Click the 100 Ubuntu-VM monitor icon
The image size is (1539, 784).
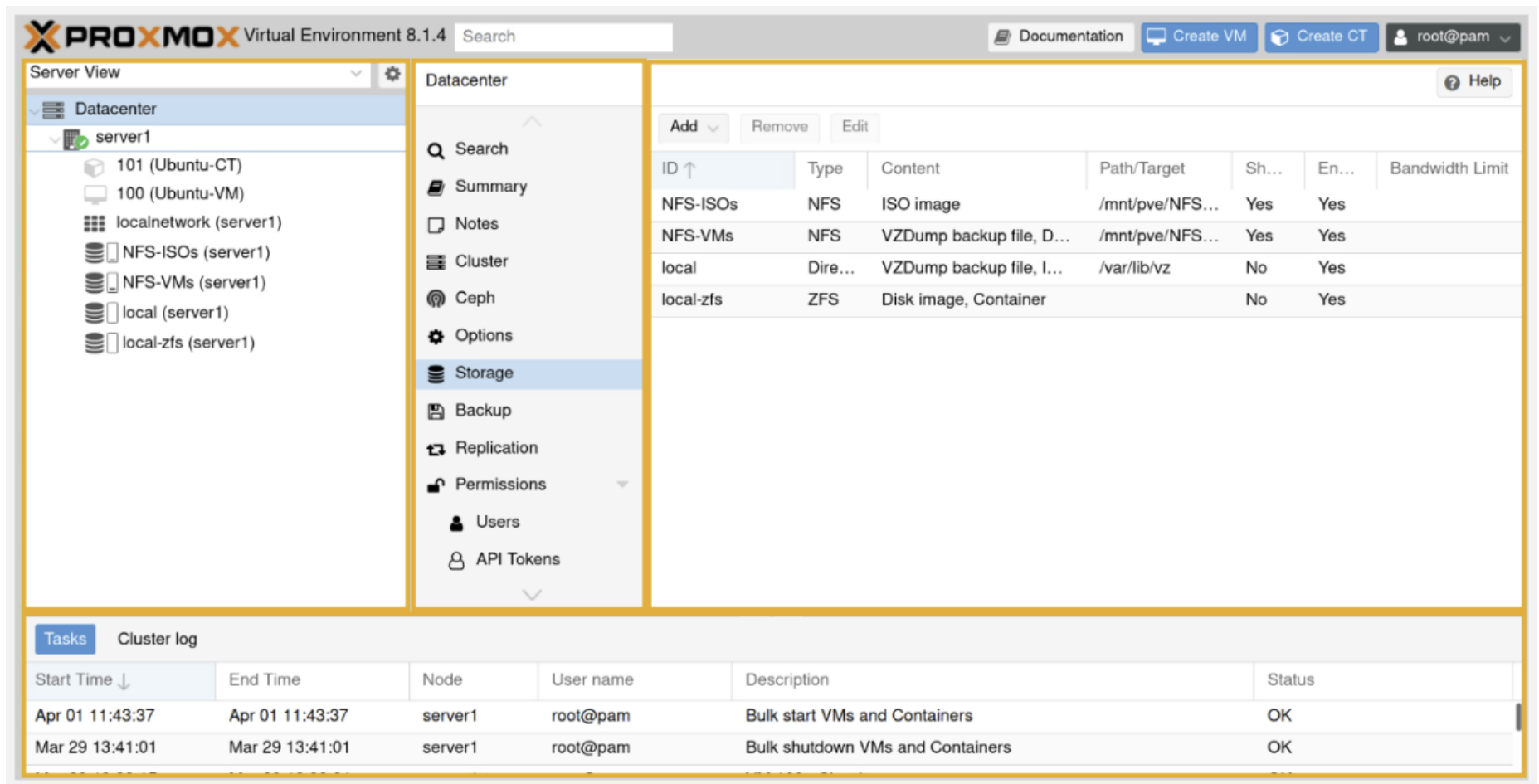tap(95, 195)
